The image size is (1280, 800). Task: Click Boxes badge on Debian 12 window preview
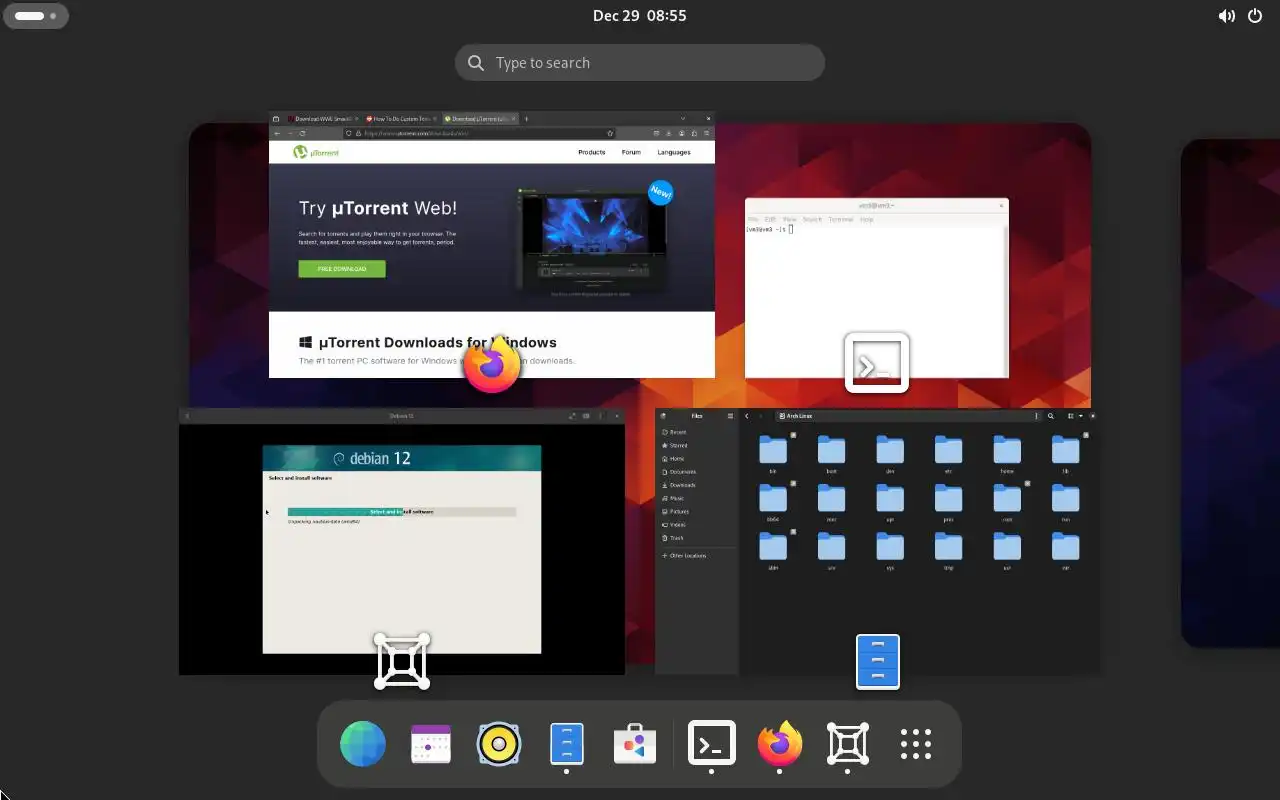pos(402,661)
